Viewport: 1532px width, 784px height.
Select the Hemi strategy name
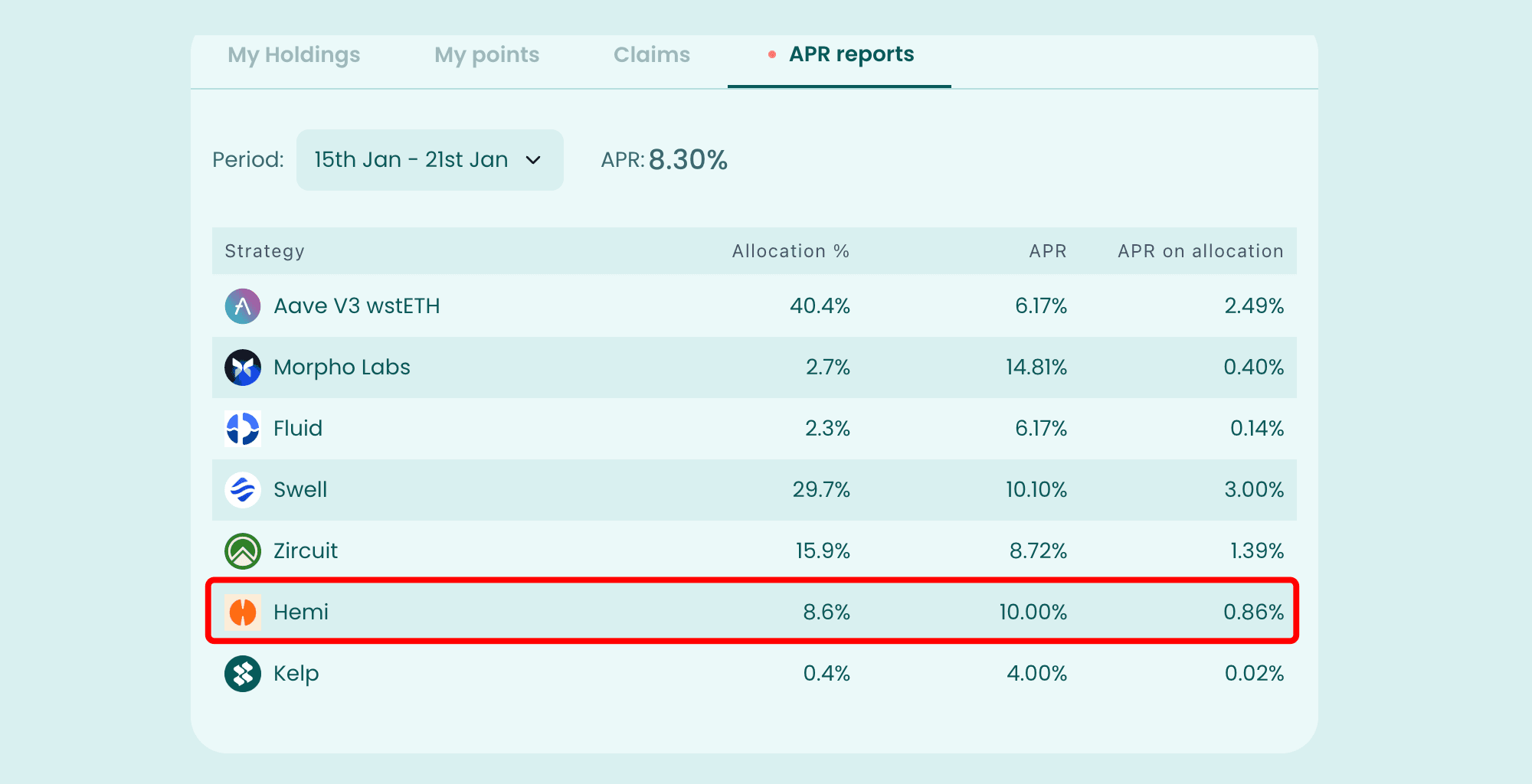tap(301, 612)
